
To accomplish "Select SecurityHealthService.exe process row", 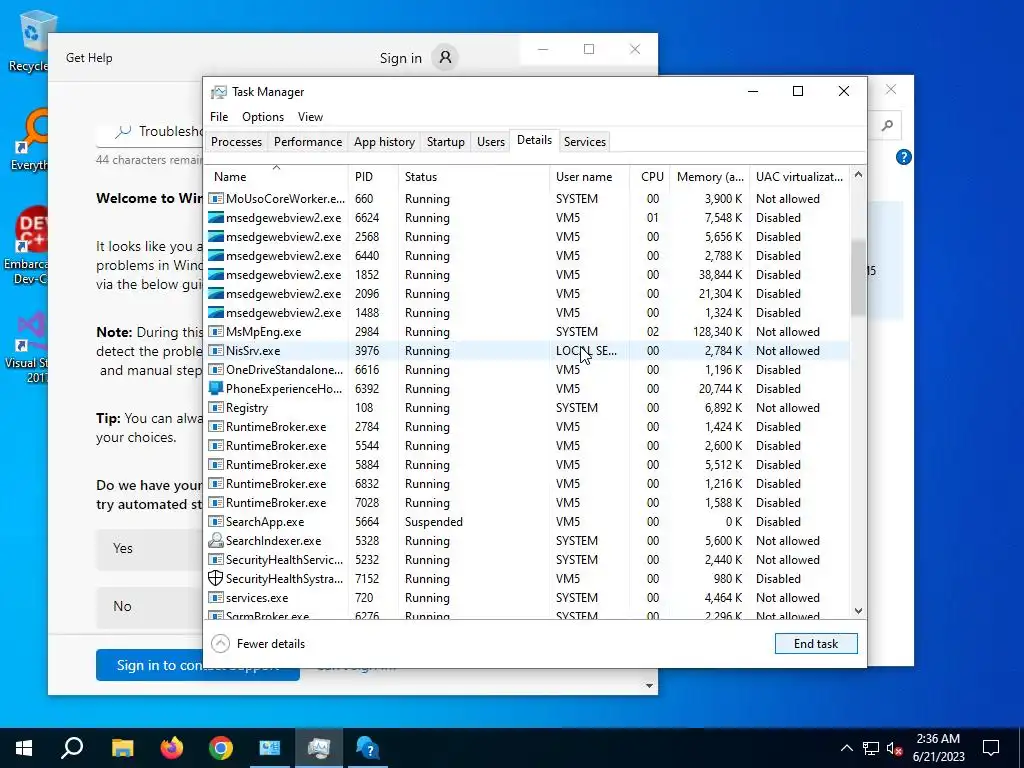I will pos(528,560).
